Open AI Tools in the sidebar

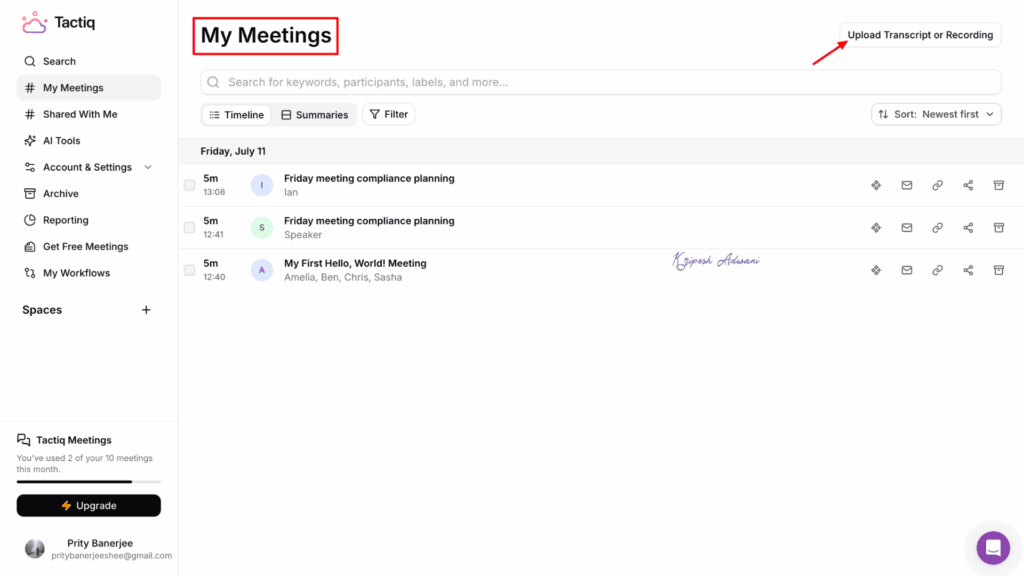61,141
